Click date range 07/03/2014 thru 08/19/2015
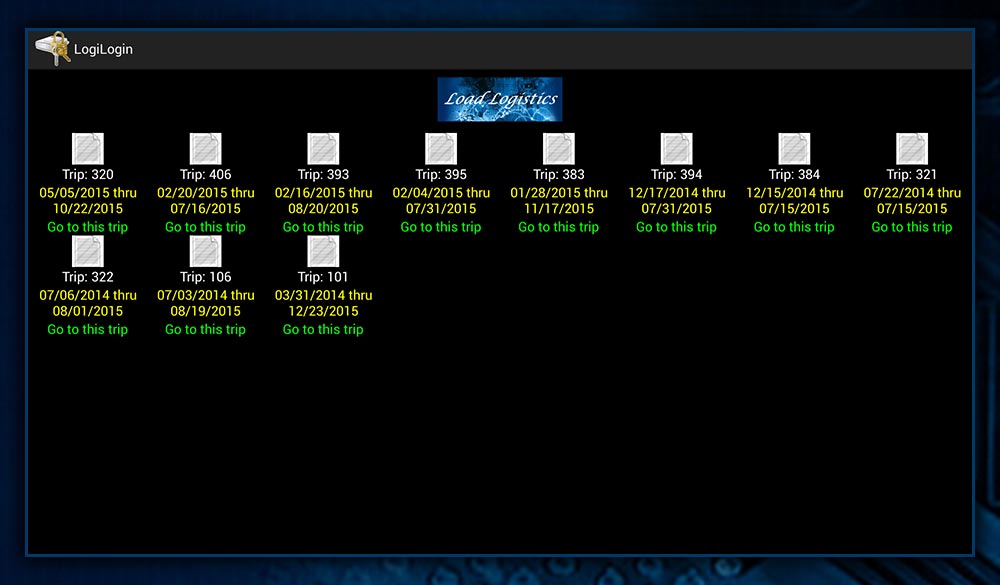 (x=205, y=304)
